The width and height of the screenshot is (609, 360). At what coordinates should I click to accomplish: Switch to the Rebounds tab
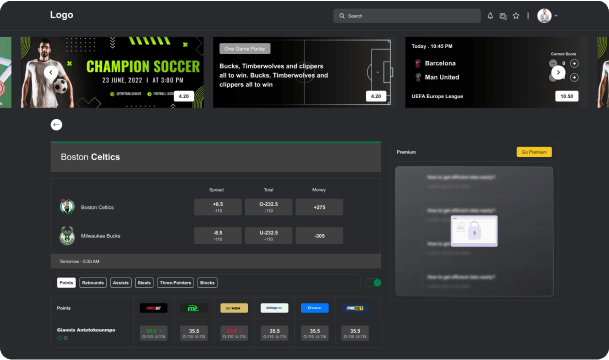(x=93, y=283)
